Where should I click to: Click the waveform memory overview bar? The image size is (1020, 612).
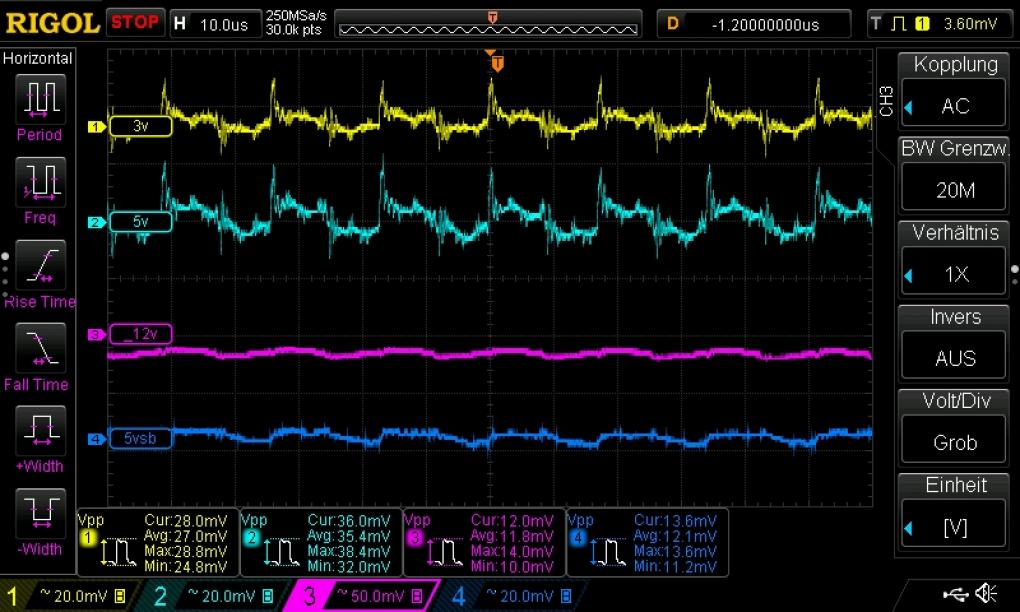point(489,24)
